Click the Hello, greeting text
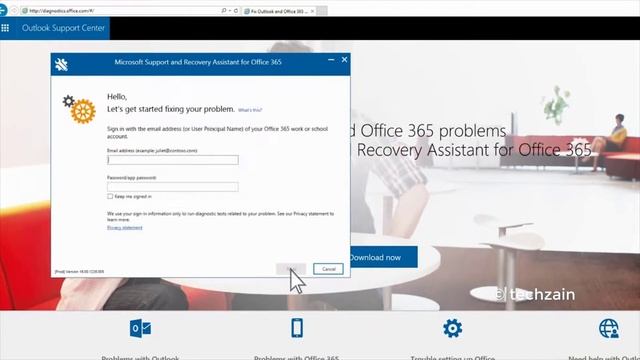Image resolution: width=640 pixels, height=360 pixels. (x=117, y=97)
